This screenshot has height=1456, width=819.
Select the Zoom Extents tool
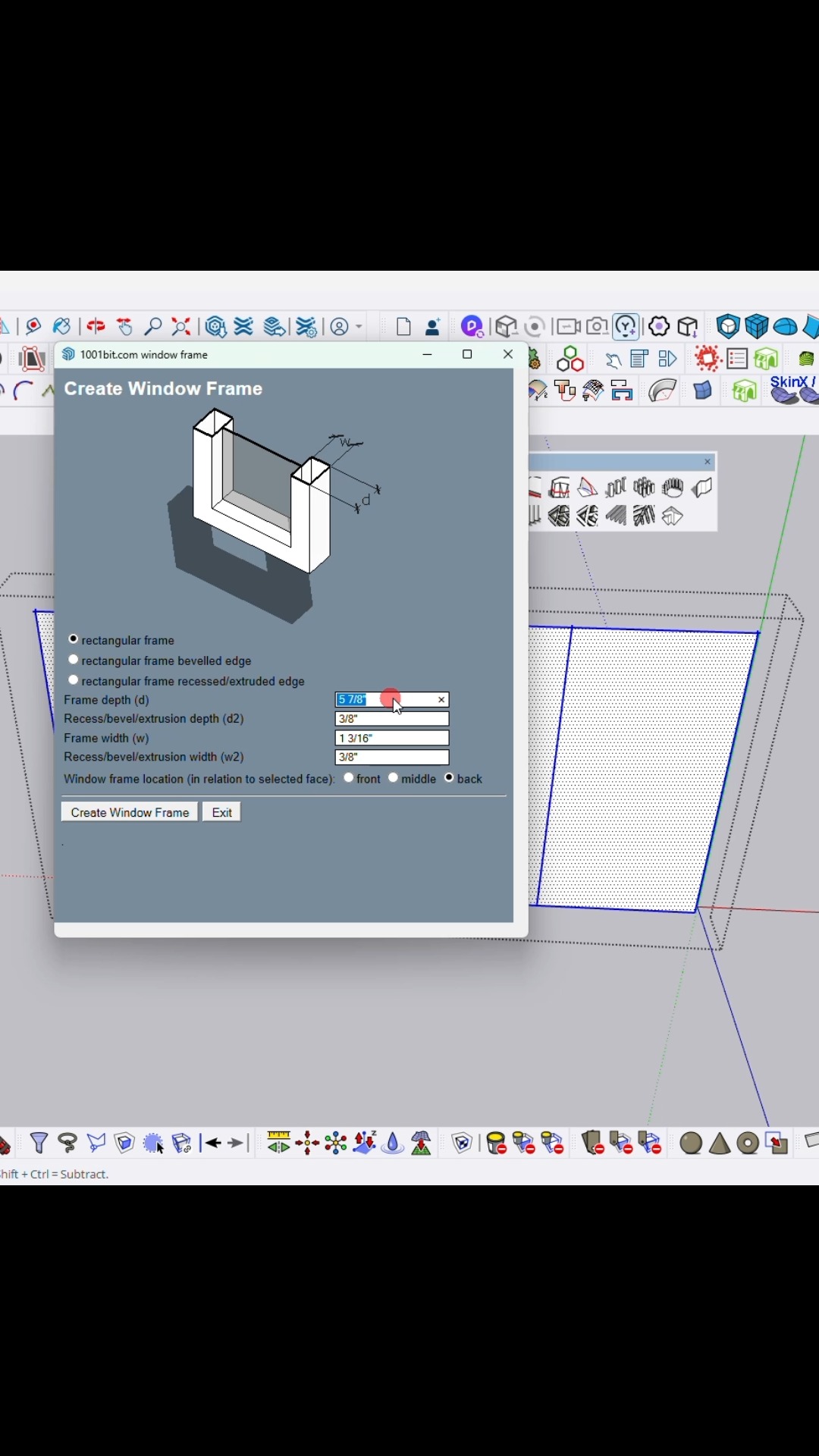(181, 327)
